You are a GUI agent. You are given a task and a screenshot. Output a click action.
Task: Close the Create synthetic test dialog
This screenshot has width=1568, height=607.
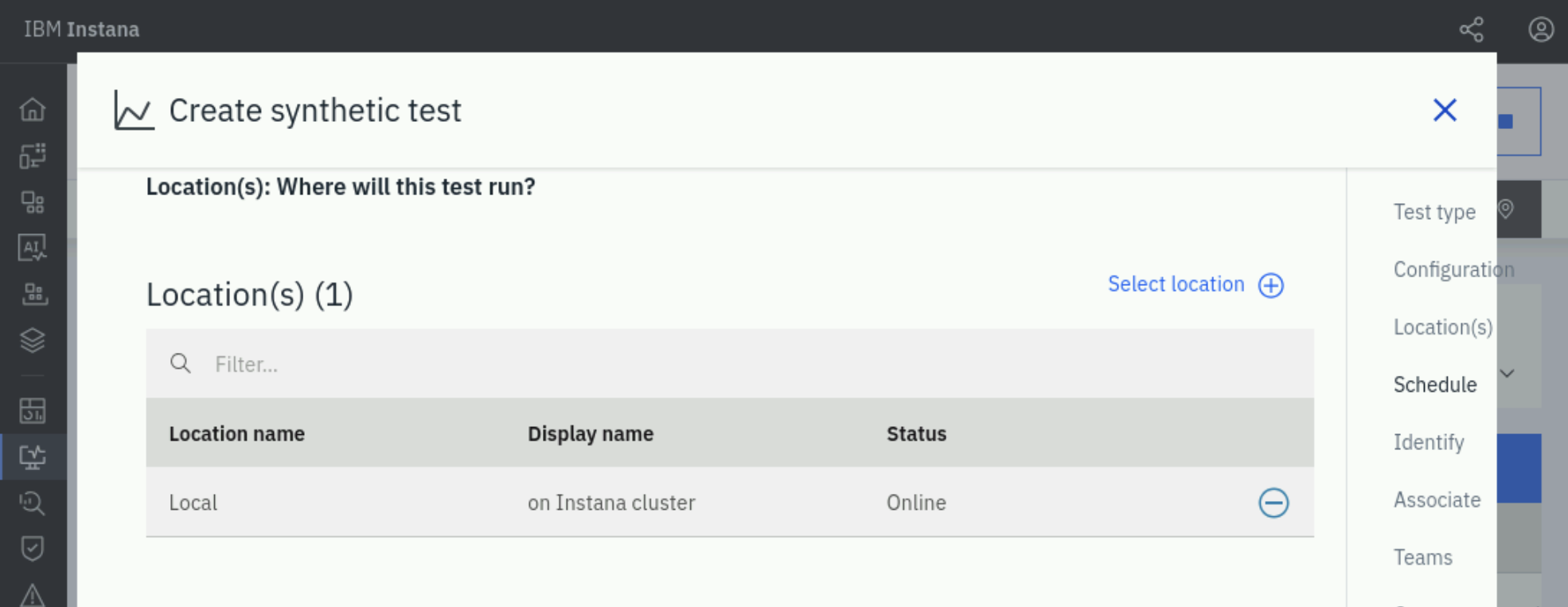(1444, 110)
